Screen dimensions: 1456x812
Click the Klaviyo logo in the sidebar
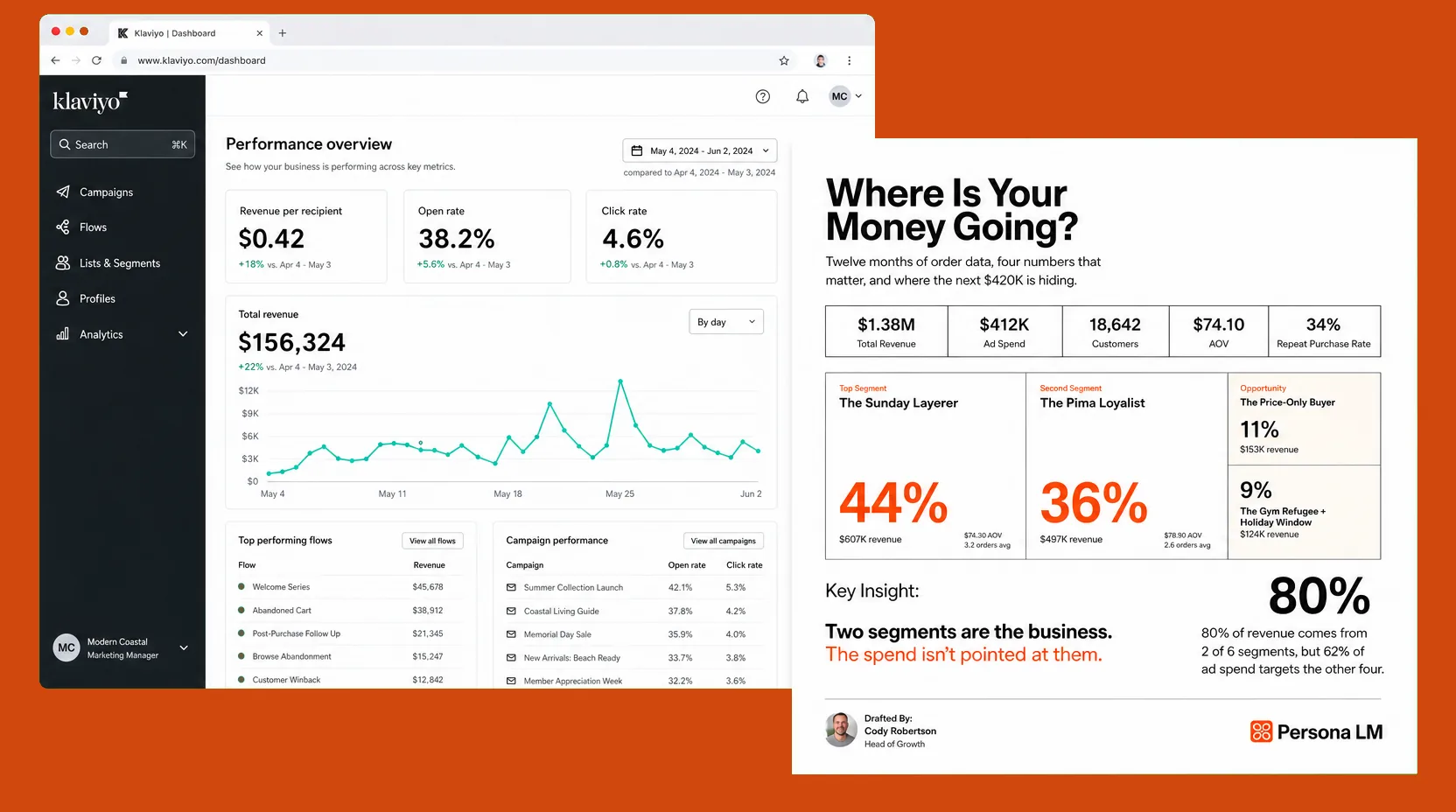(90, 101)
